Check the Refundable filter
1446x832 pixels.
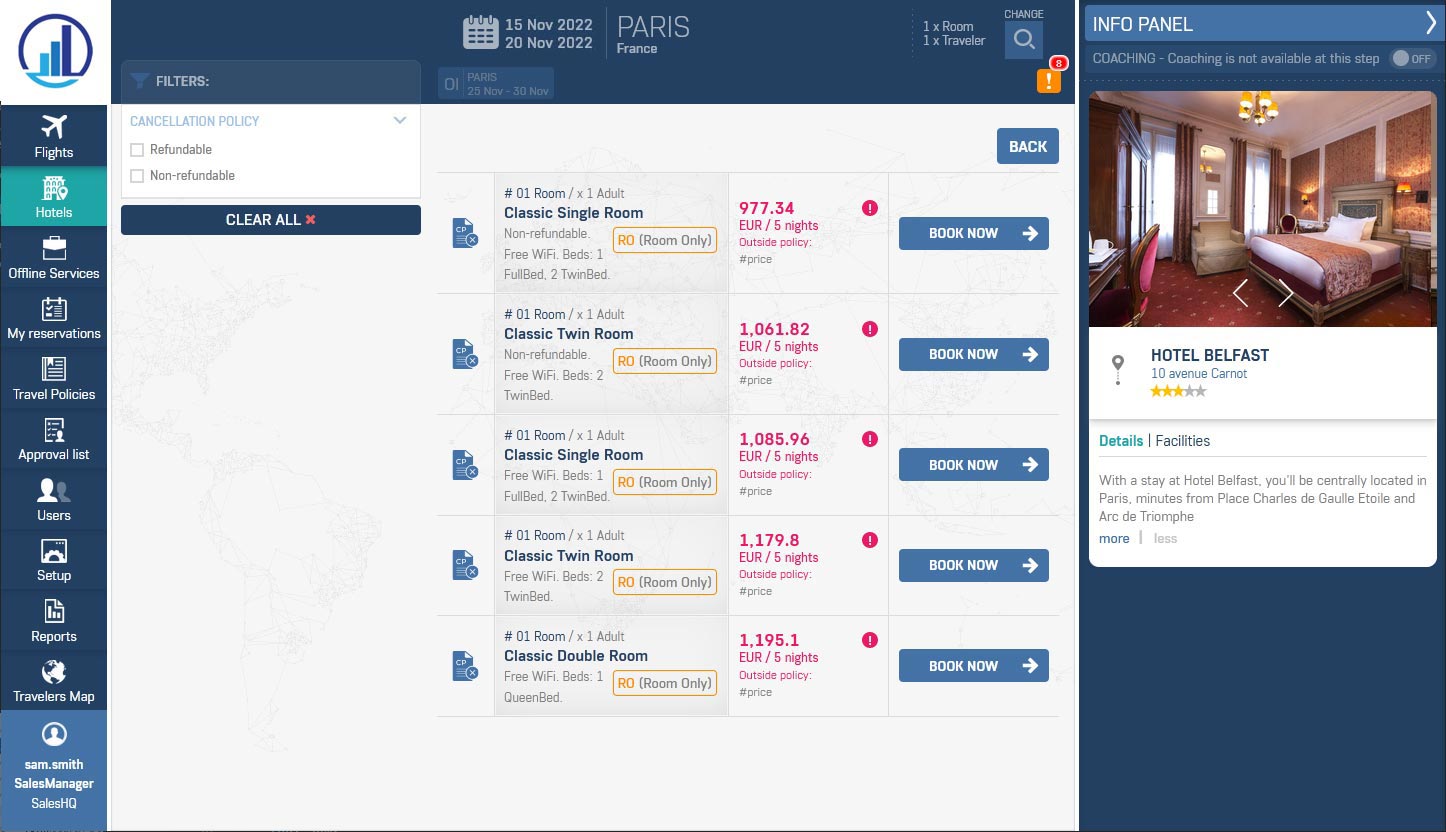point(138,150)
